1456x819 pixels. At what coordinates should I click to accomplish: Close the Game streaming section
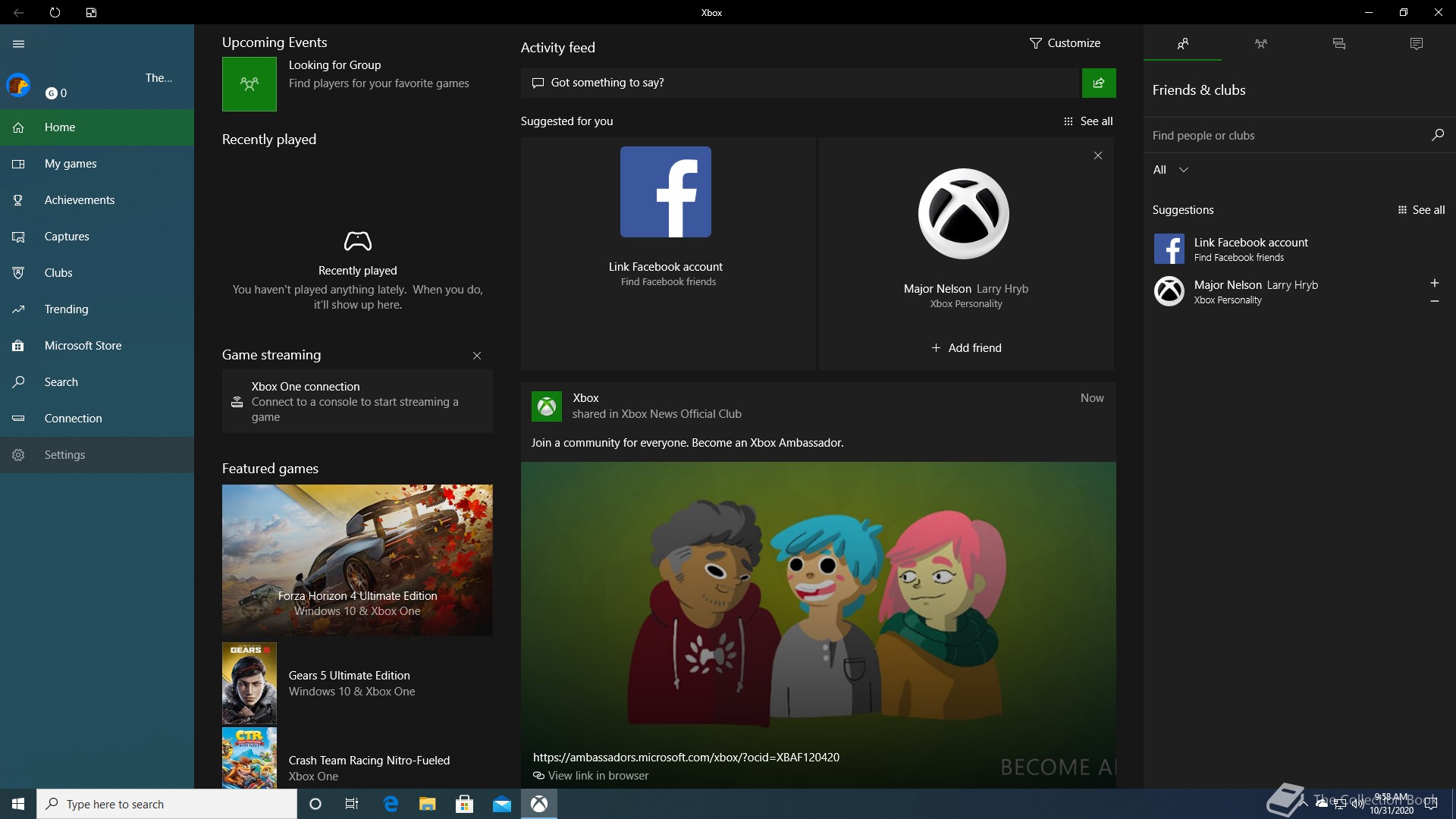[477, 356]
